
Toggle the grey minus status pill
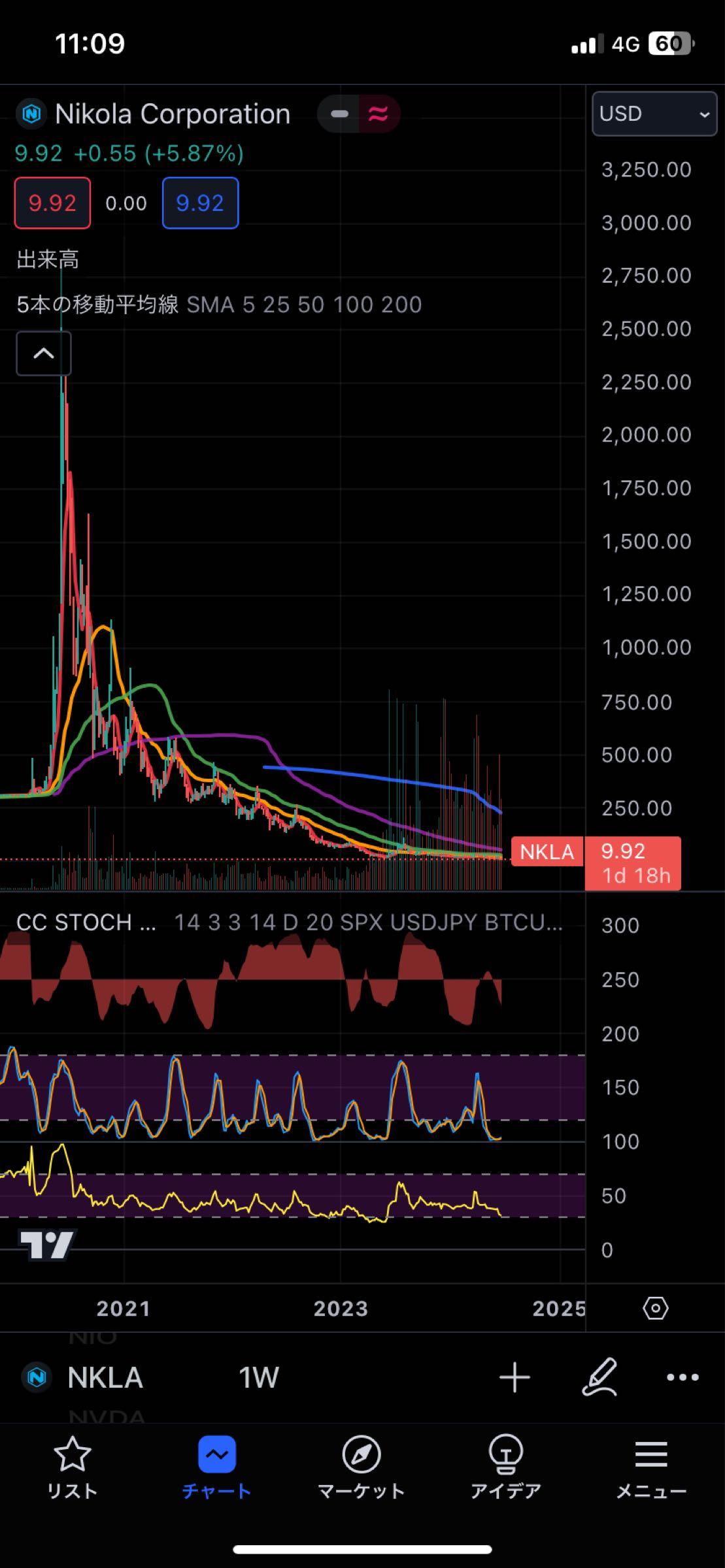coord(339,114)
